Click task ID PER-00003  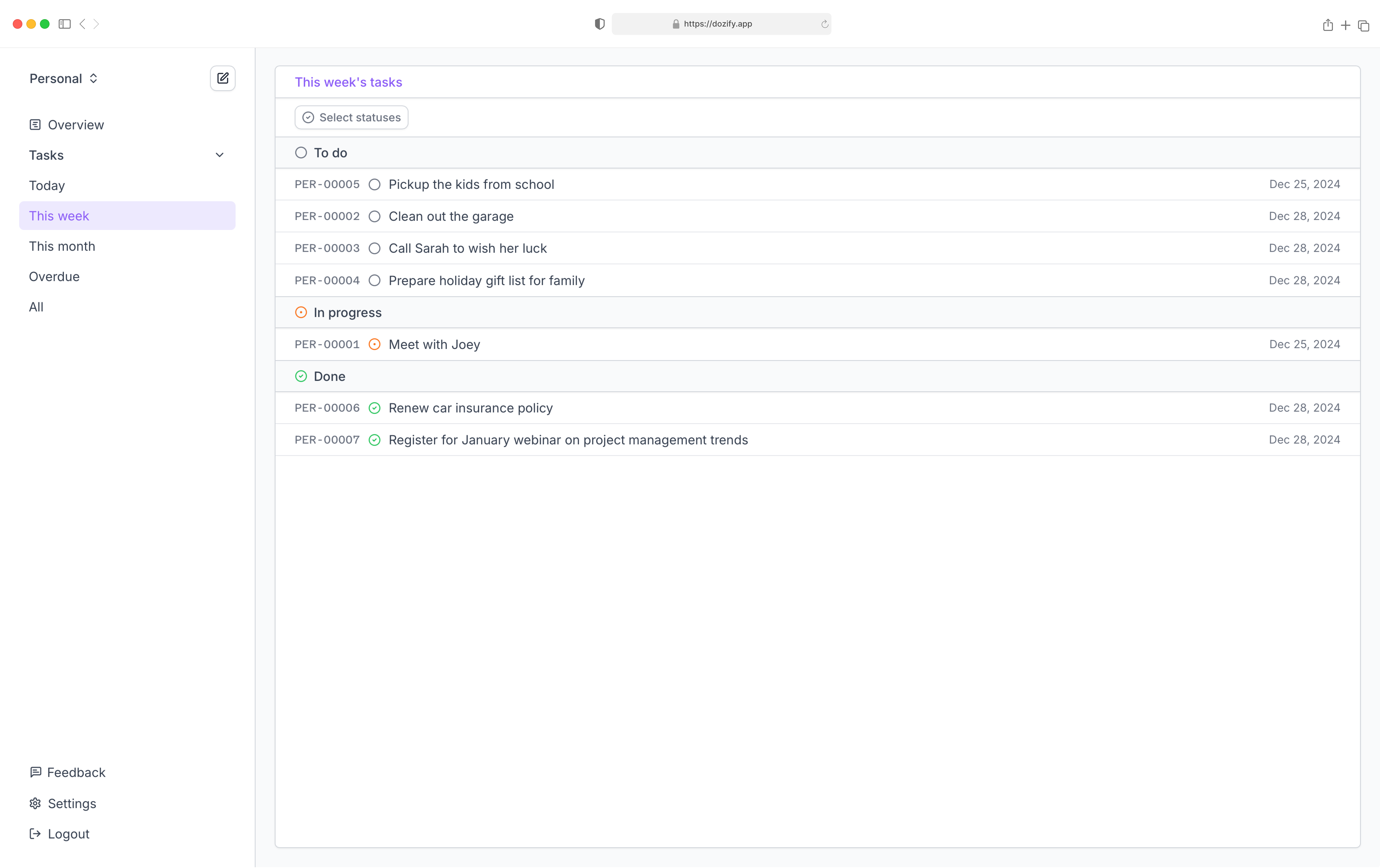(327, 248)
